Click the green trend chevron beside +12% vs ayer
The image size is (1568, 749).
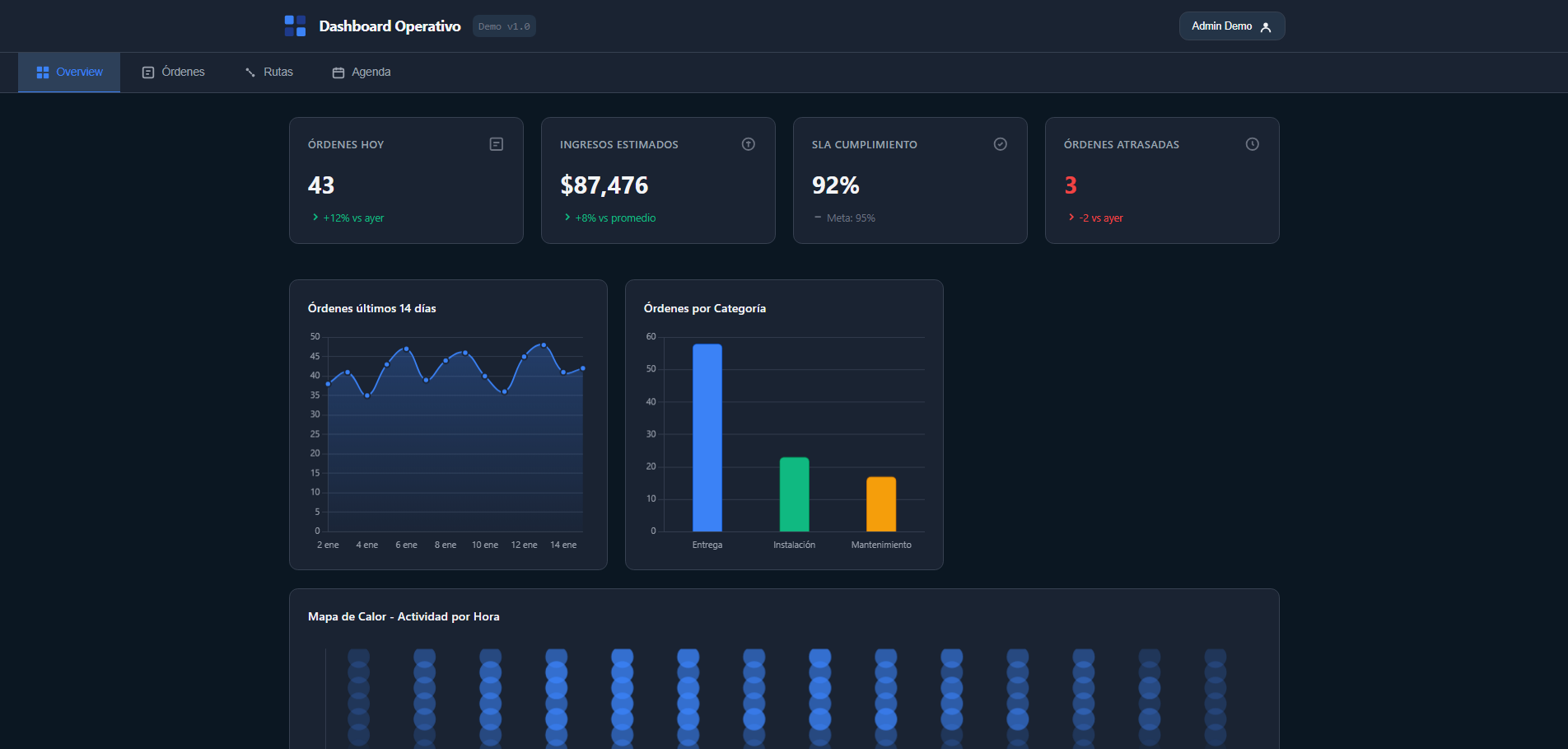click(x=315, y=218)
